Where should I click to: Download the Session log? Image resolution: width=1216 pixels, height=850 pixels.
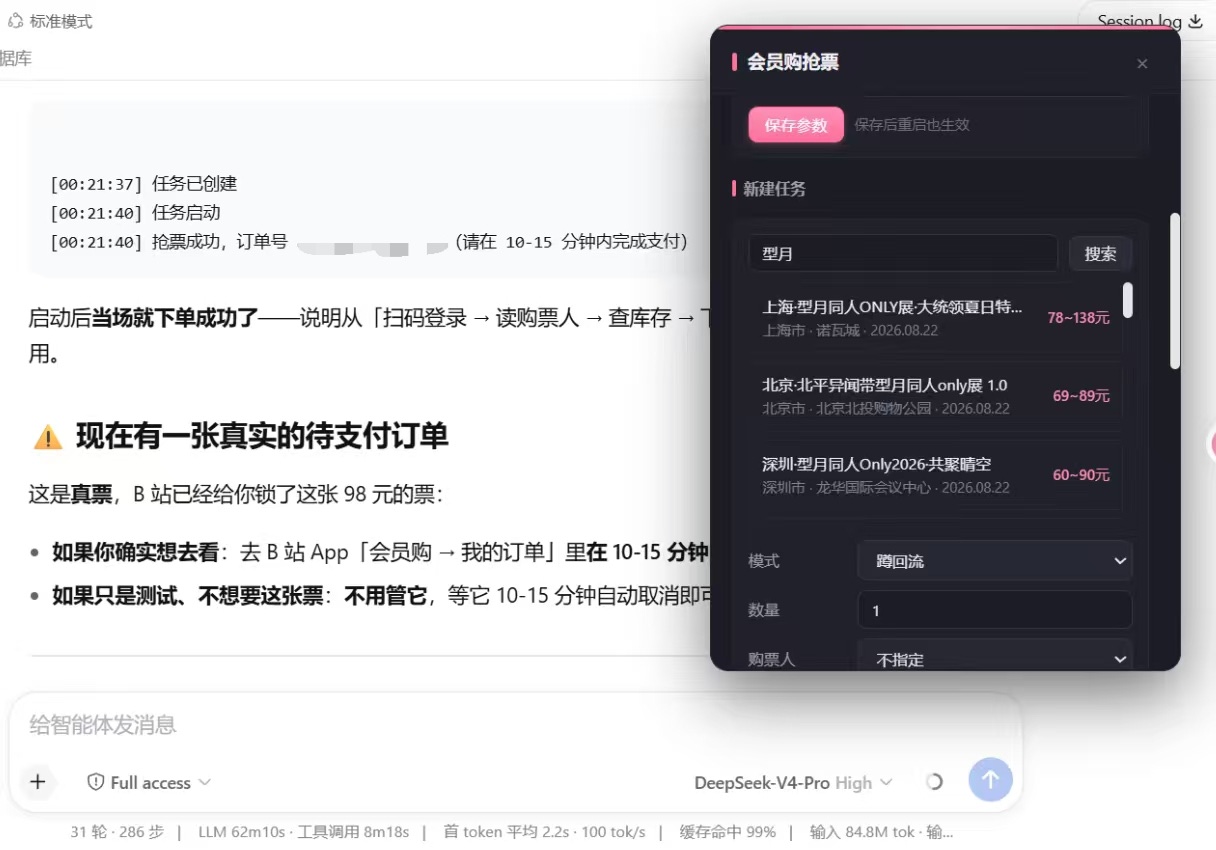pos(1150,21)
